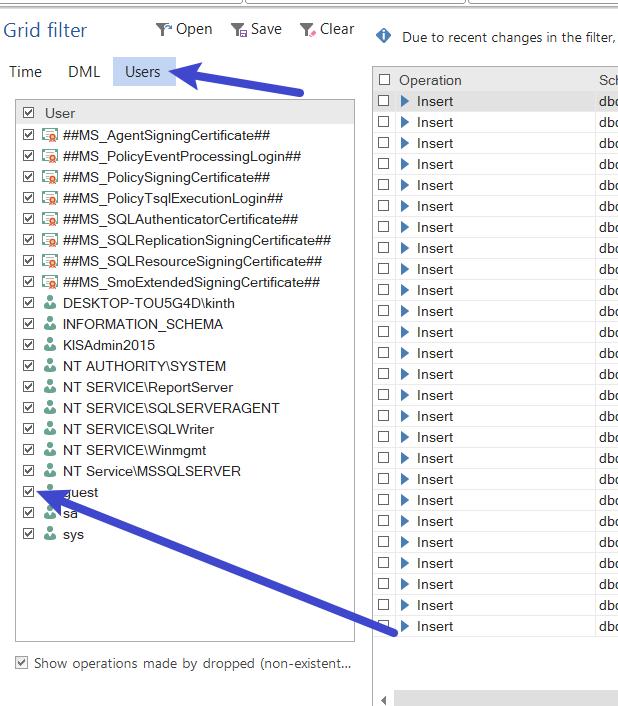Select the INFORMATION_SCHEMA user name
Screen dimensions: 618x706
[143, 324]
